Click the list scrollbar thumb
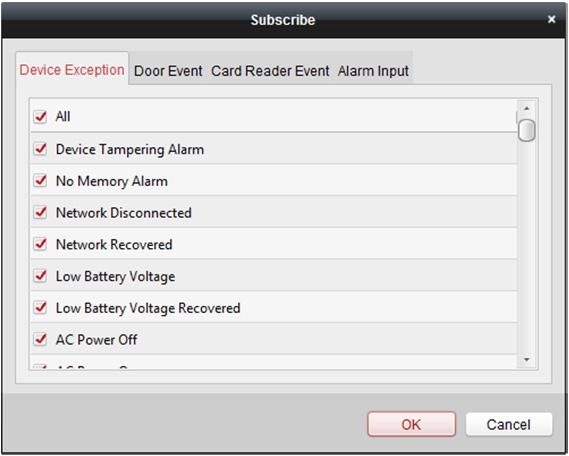This screenshot has width=569, height=456. (527, 130)
